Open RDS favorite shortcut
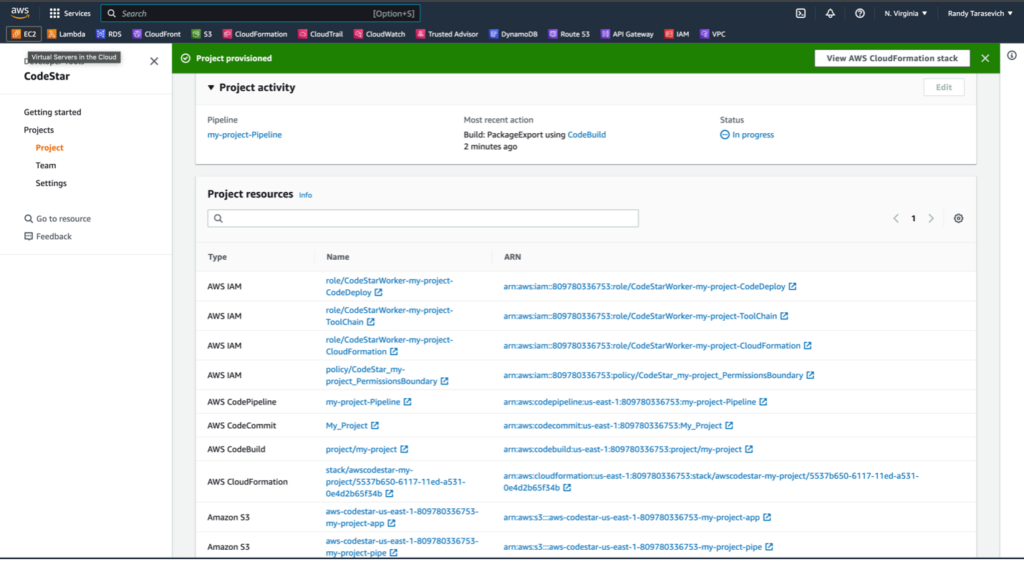 coord(109,34)
